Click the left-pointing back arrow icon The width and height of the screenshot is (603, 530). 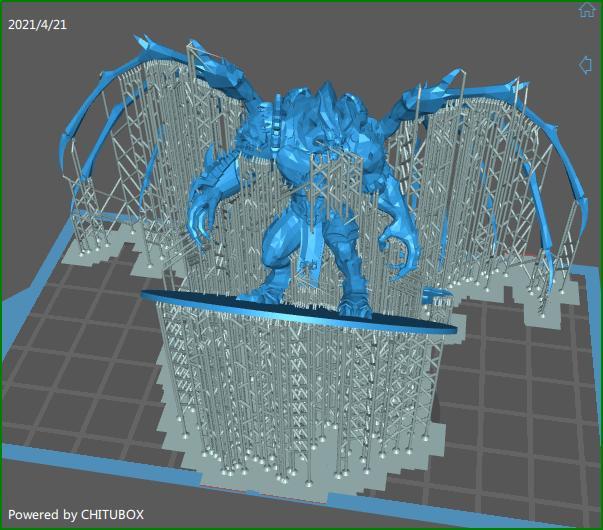(x=586, y=65)
